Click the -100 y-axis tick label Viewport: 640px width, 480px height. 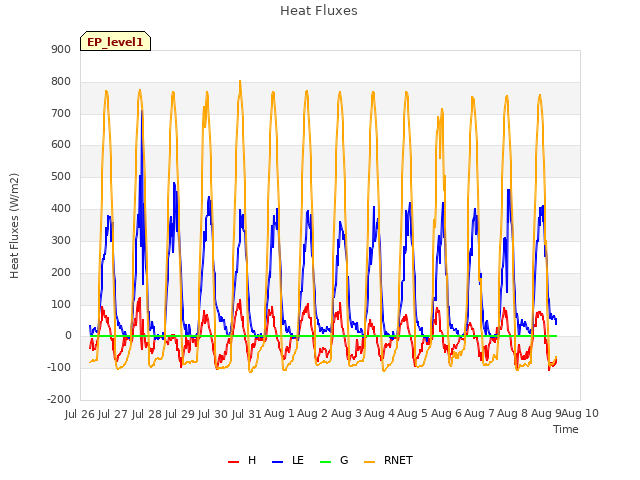[x=59, y=367]
